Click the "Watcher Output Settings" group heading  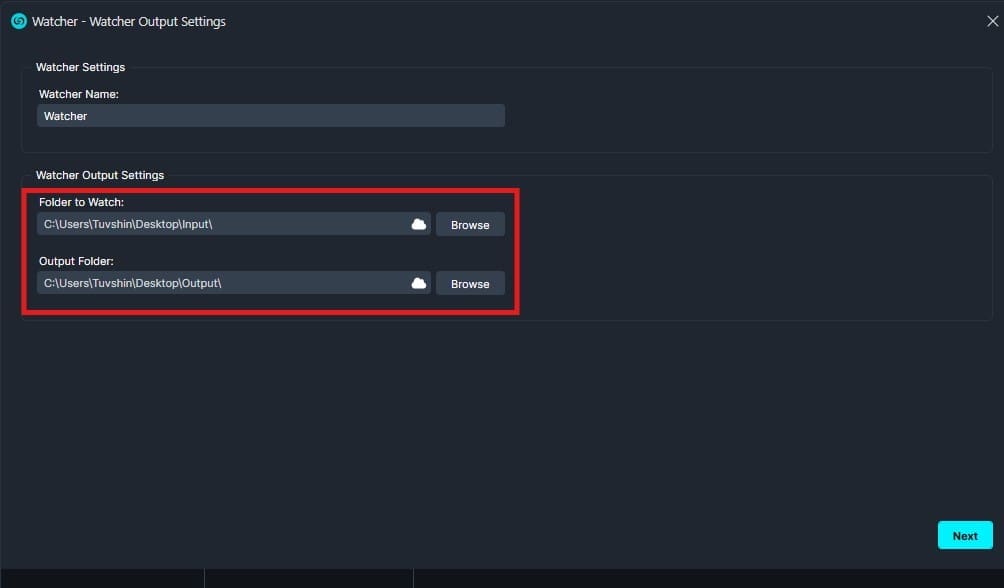click(x=100, y=175)
